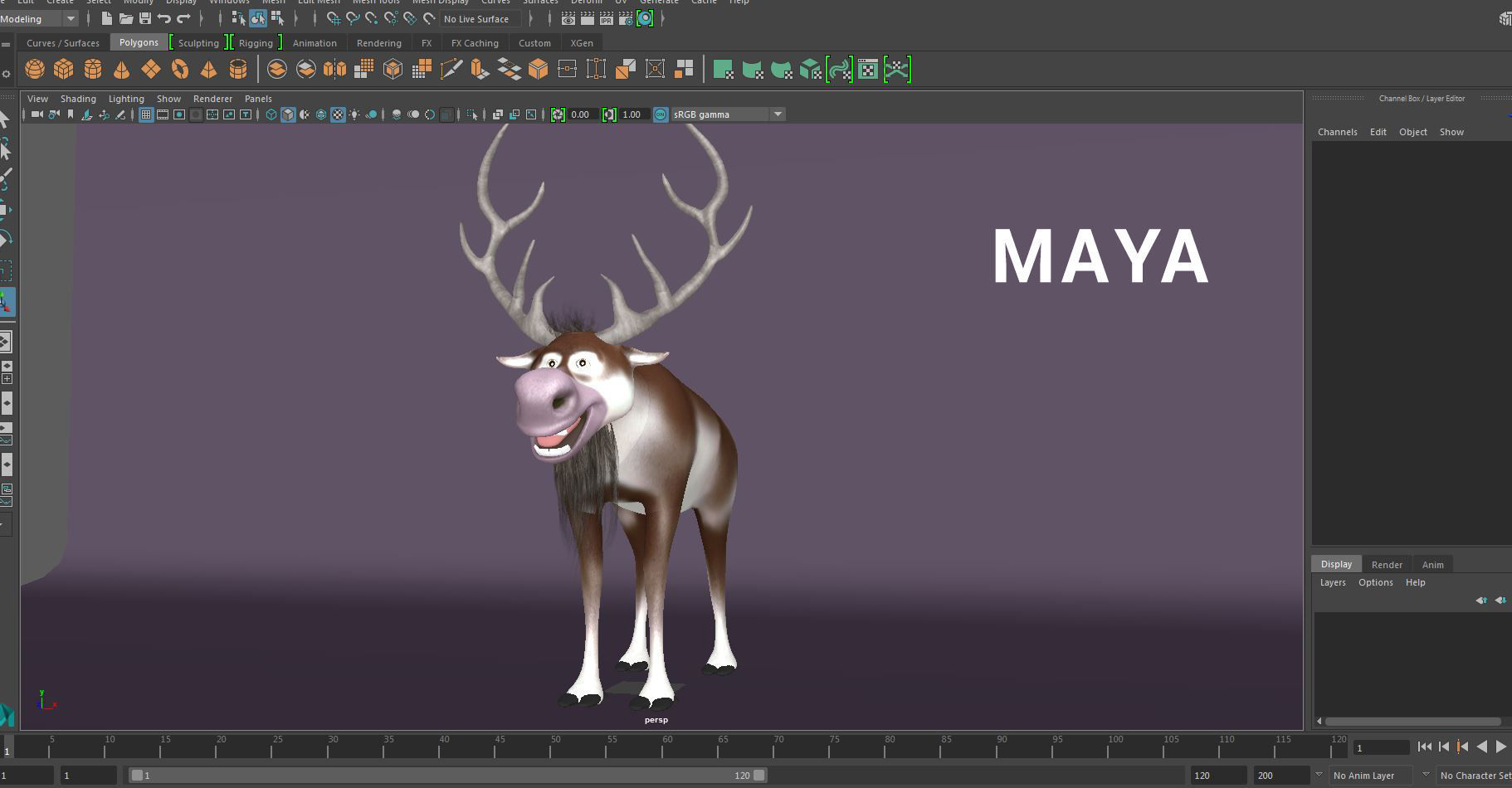Toggle the Textured checker display button
Image resolution: width=1512 pixels, height=788 pixels.
click(x=338, y=114)
